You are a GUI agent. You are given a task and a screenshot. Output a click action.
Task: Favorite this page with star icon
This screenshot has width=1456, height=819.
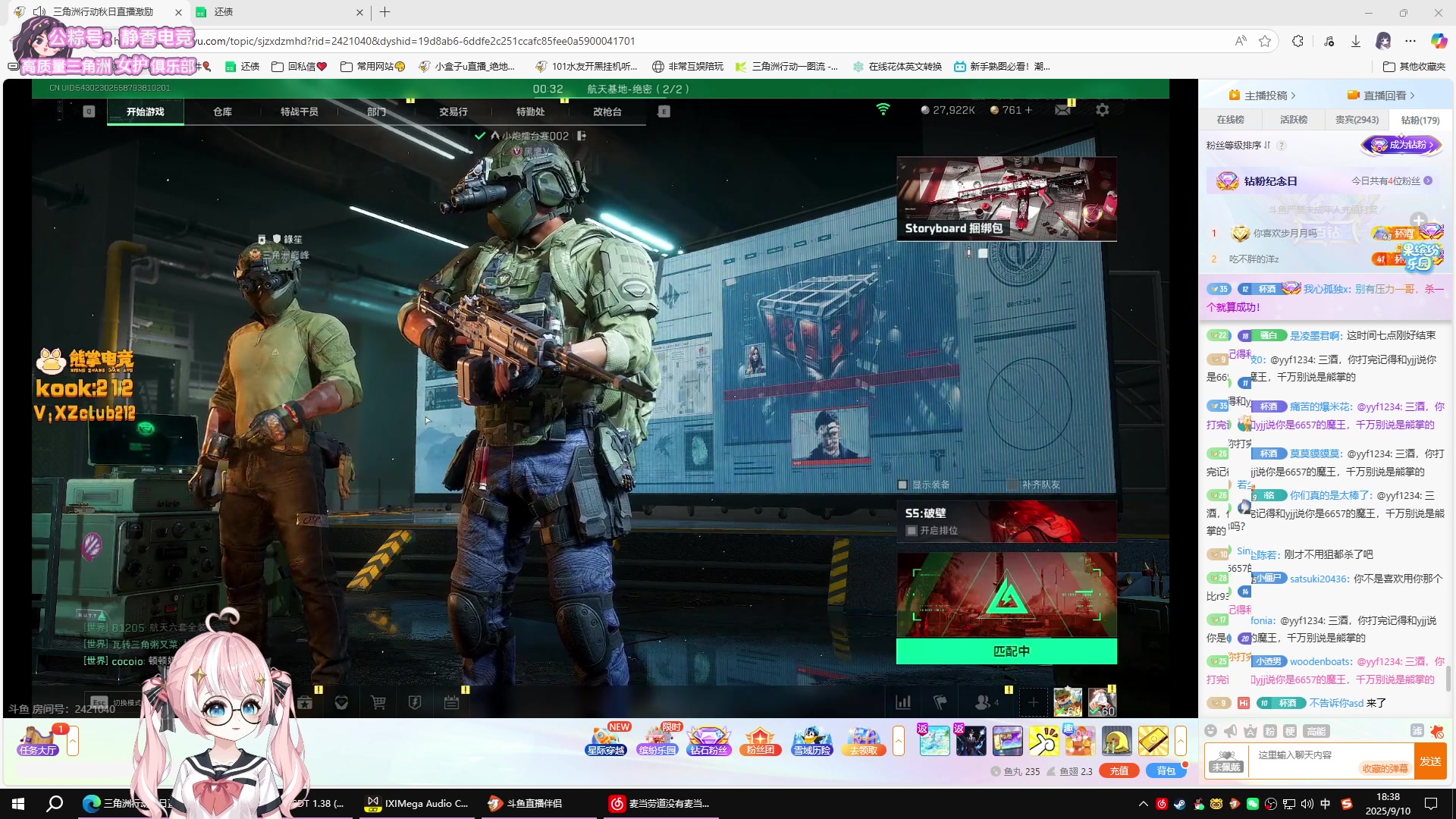click(x=1265, y=41)
